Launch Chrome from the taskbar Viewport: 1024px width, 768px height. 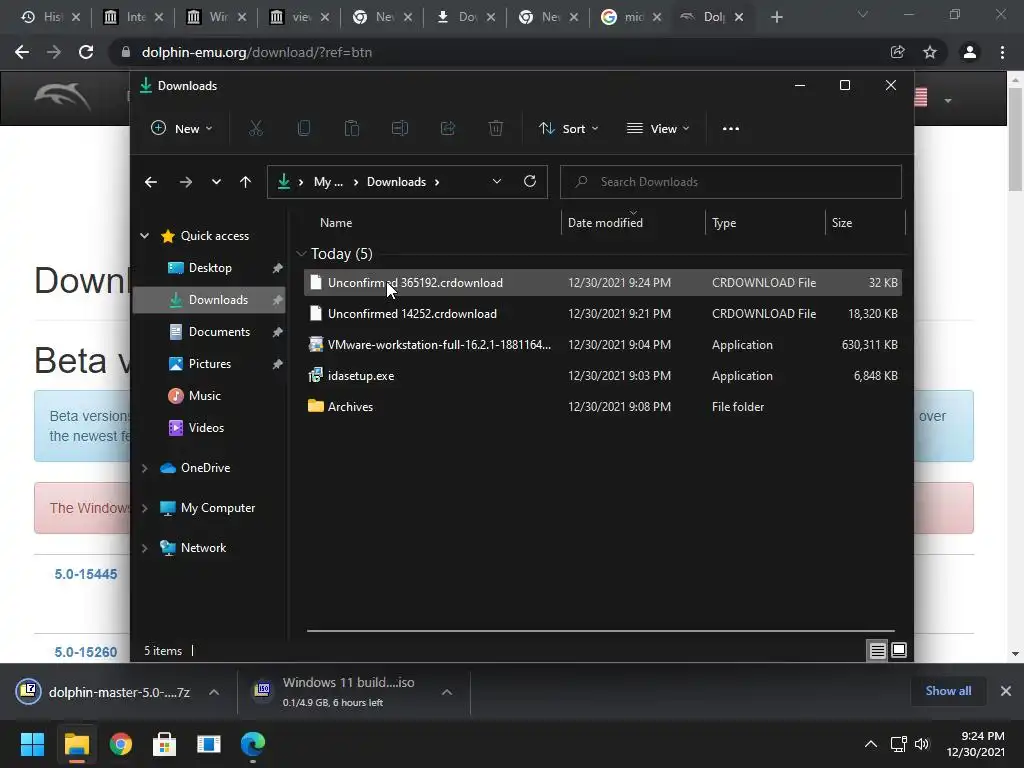coord(121,744)
